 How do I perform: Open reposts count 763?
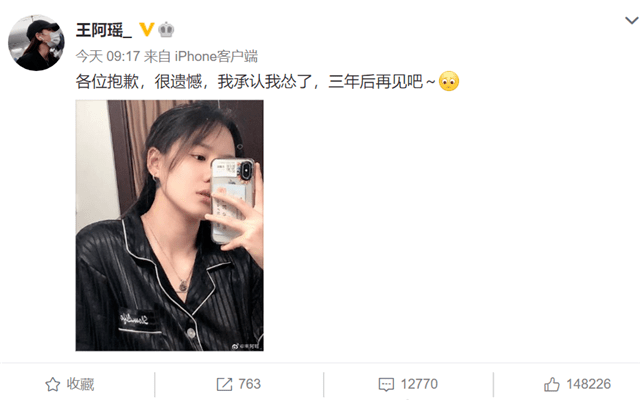(249, 384)
